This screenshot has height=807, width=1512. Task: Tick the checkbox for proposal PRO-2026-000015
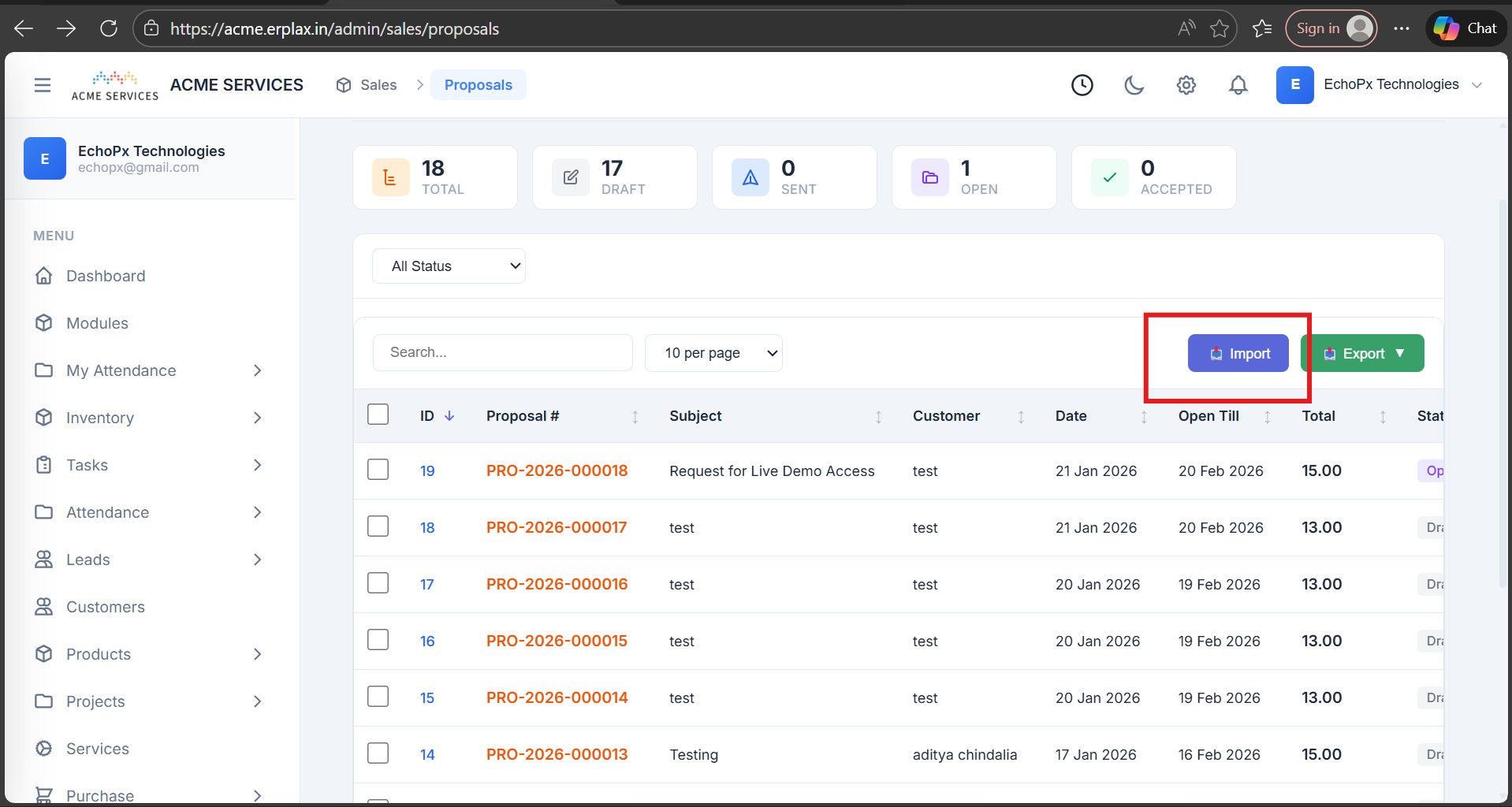pyautogui.click(x=378, y=640)
